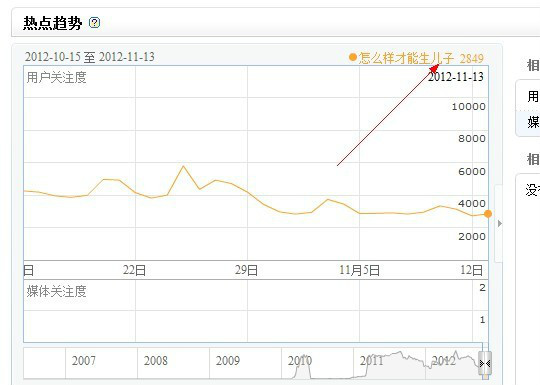The height and width of the screenshot is (385, 540).
Task: Grab the timeline range slider handle
Action: click(485, 363)
